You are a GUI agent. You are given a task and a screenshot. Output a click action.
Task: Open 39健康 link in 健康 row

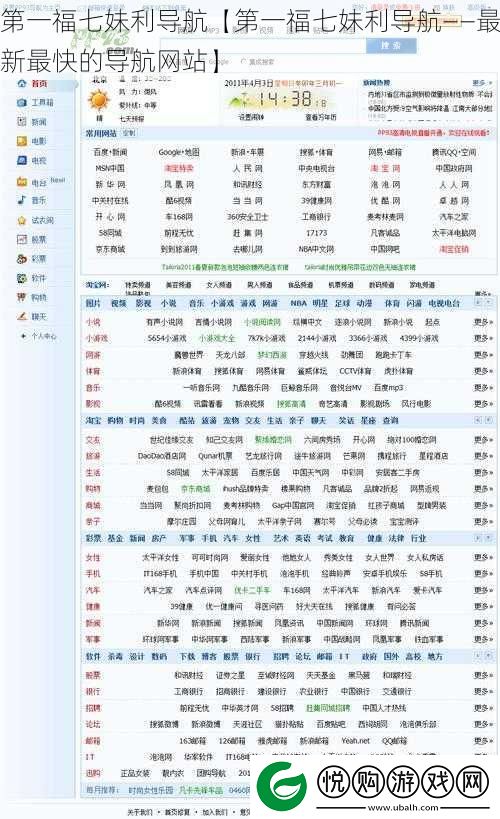(x=182, y=606)
